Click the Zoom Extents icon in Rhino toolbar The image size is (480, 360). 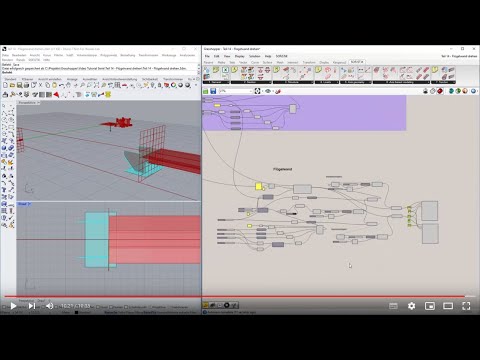96,85
